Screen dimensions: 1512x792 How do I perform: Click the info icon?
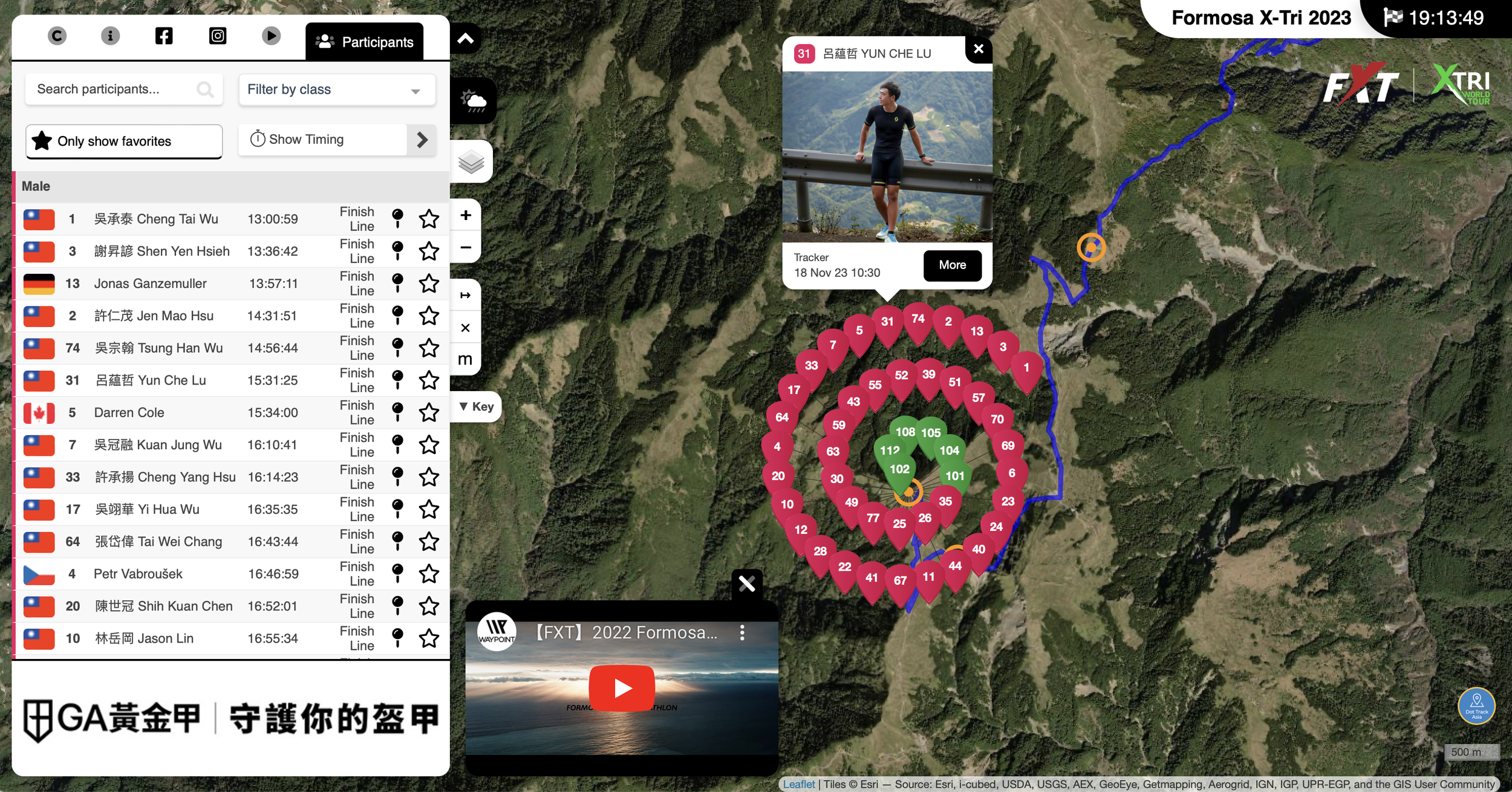tap(110, 36)
